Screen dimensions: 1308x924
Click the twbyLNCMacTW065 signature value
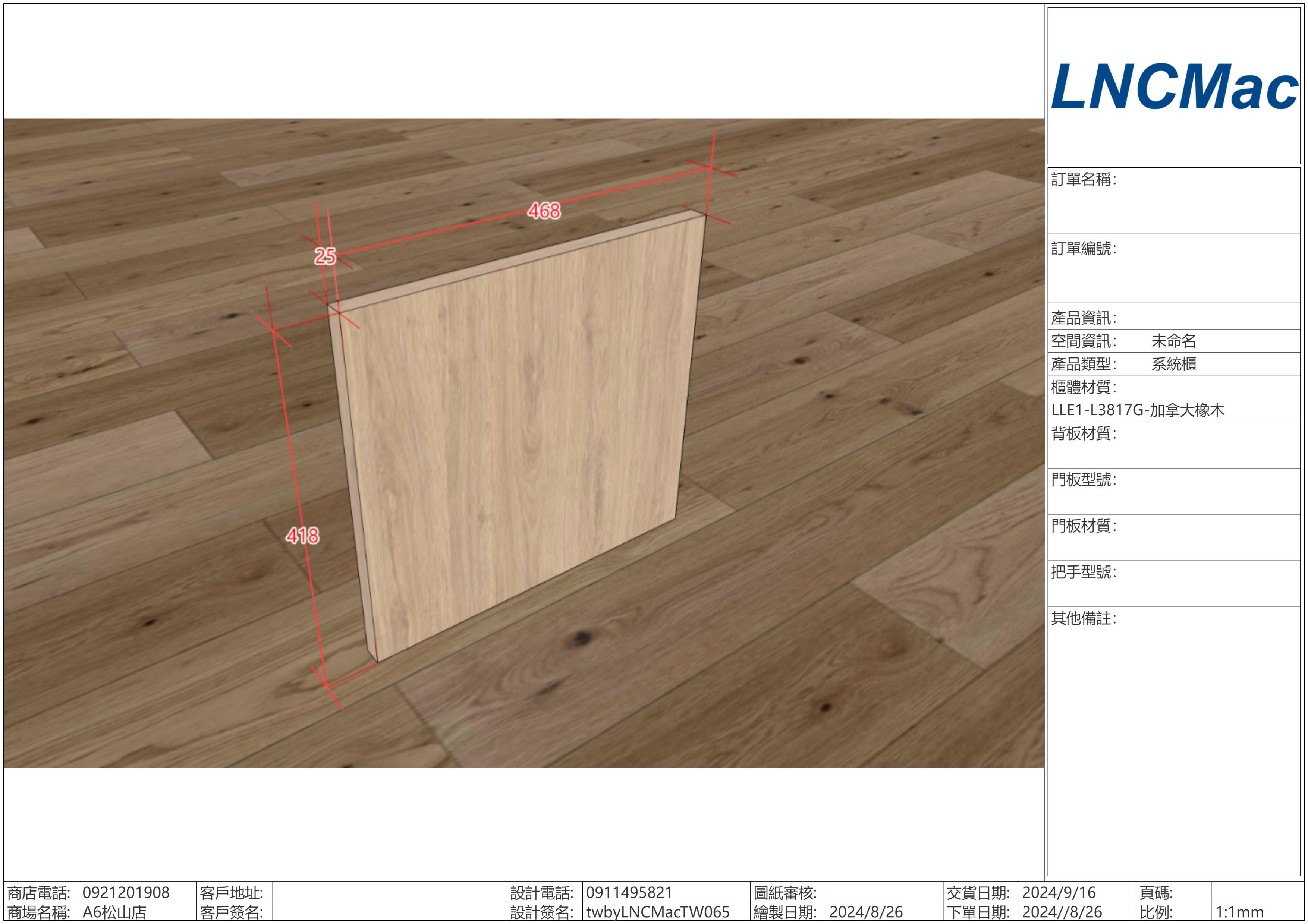(x=657, y=912)
